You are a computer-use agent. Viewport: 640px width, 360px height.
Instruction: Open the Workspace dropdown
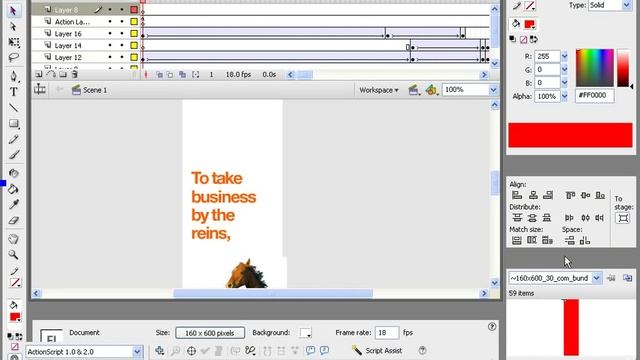[378, 90]
